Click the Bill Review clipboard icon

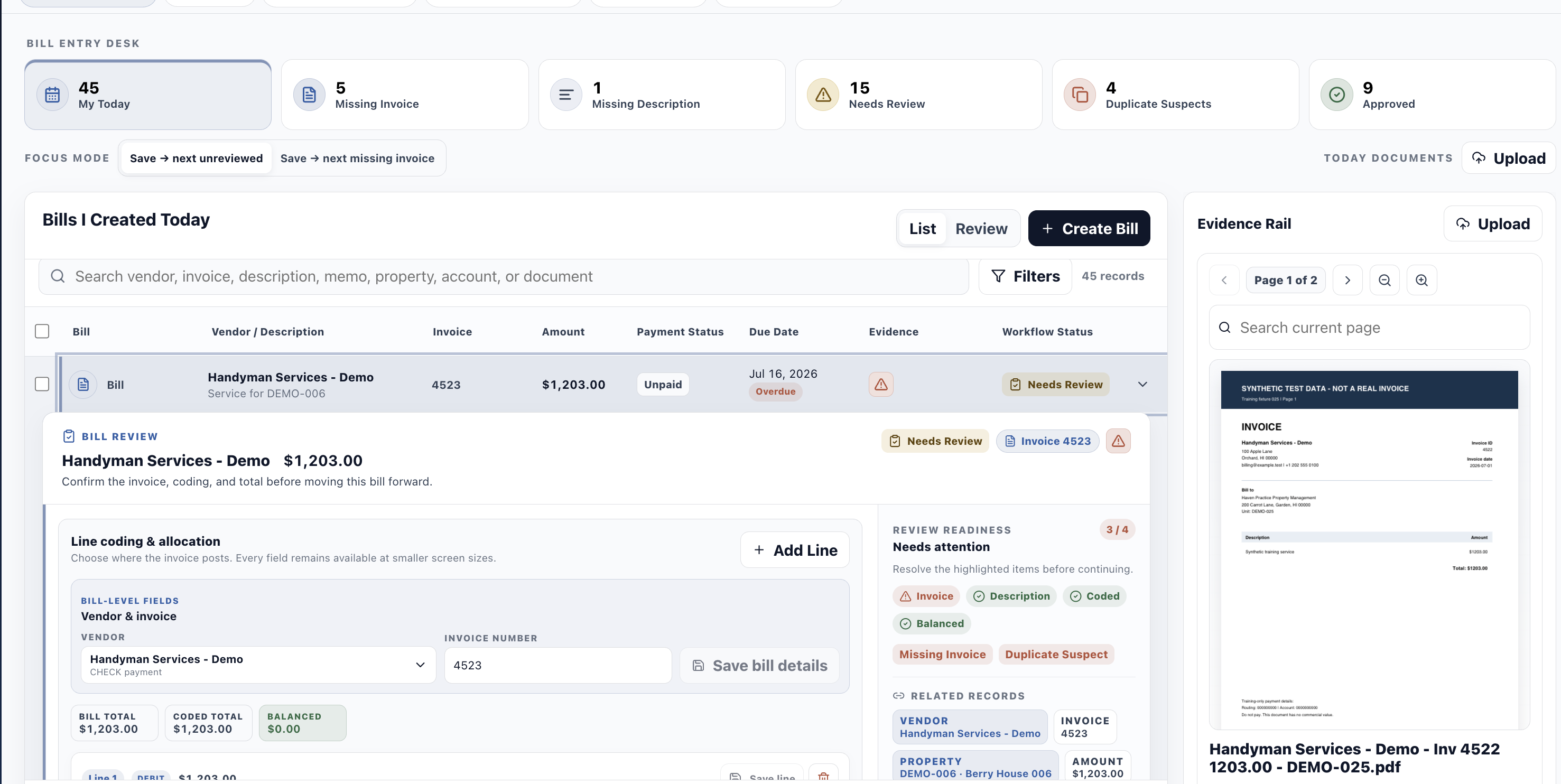click(69, 436)
